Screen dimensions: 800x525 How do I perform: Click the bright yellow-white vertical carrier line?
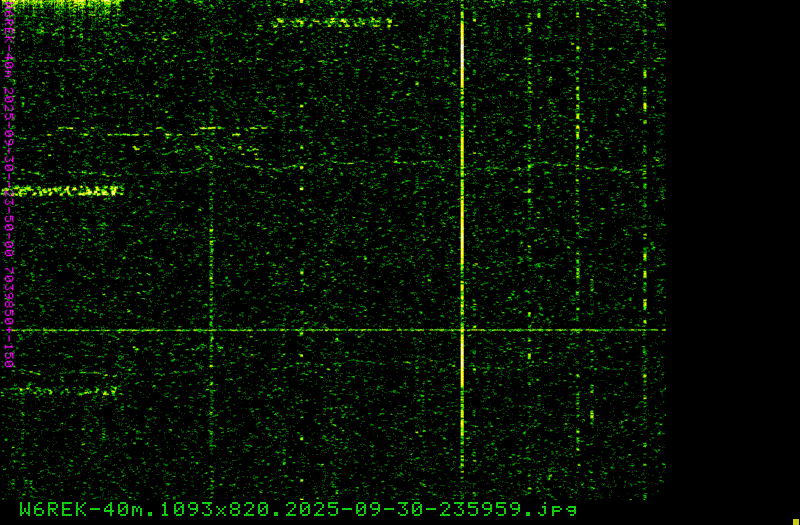point(462,200)
